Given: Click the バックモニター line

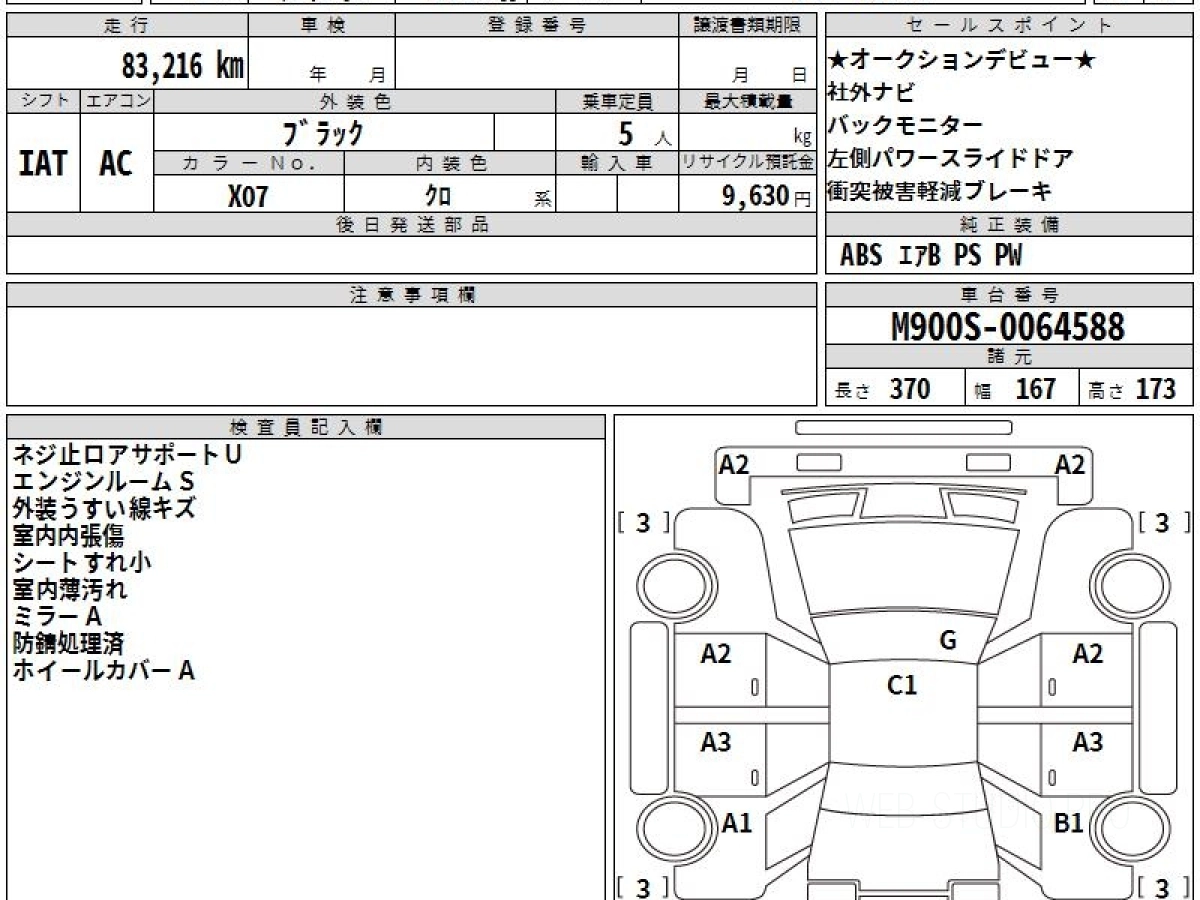Looking at the screenshot, I should click(905, 126).
